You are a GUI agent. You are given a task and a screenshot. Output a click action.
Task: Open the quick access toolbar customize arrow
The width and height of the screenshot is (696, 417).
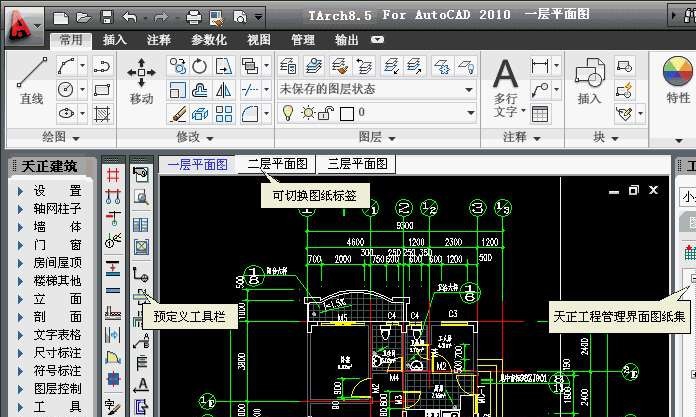[258, 18]
